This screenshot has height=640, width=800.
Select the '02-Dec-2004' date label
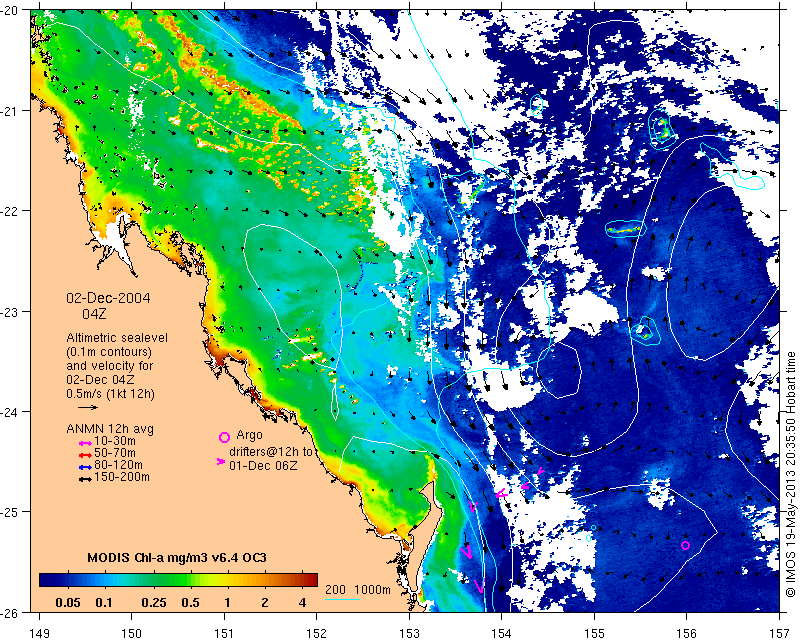pos(108,298)
